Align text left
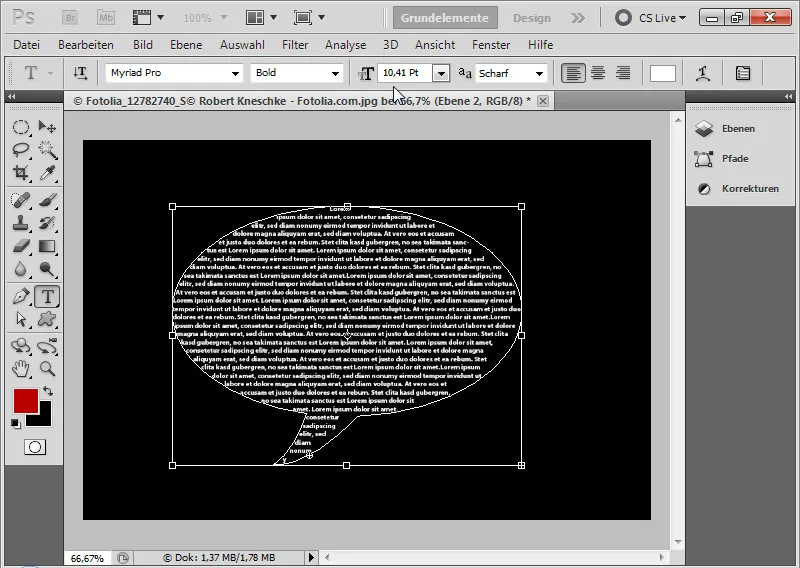The height and width of the screenshot is (568, 800). [573, 73]
